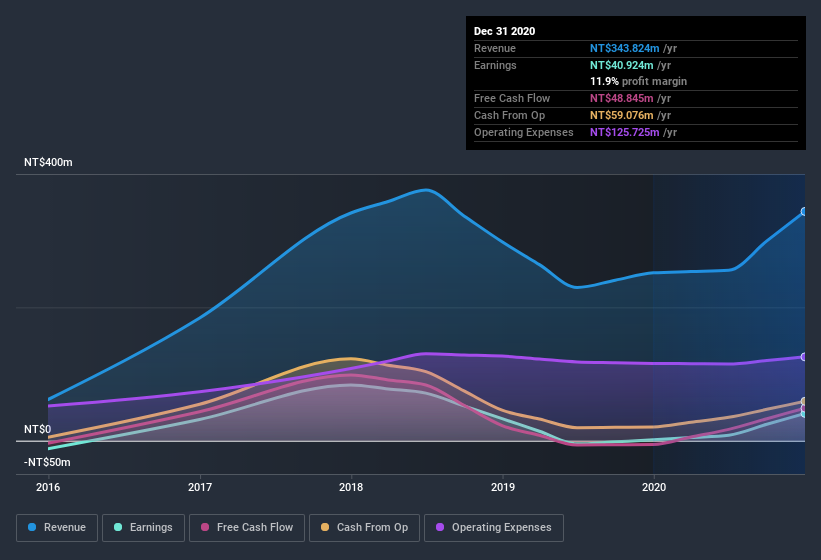
Task: Click the Operating Expenses label in tooltip
Action: click(x=523, y=132)
